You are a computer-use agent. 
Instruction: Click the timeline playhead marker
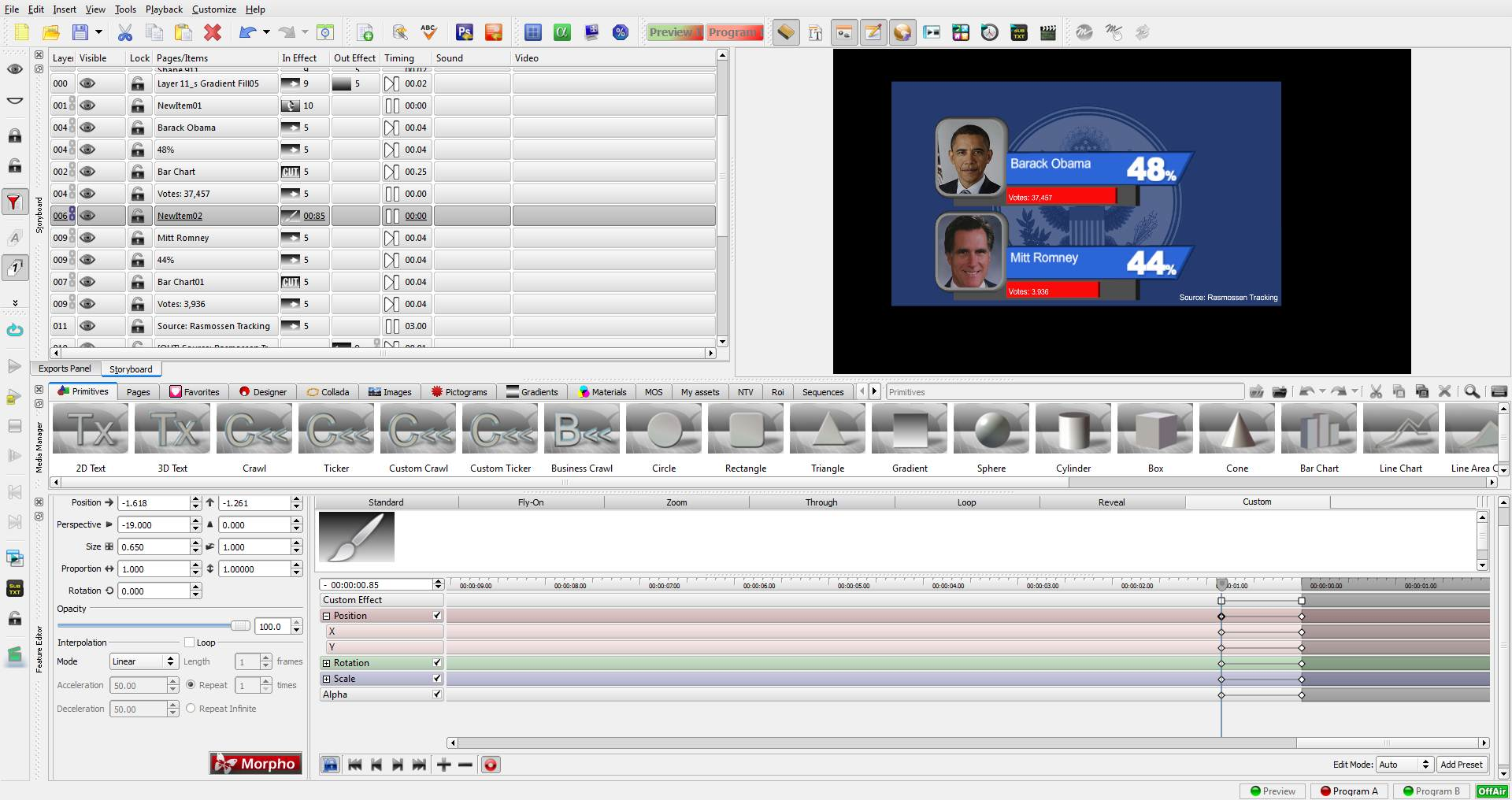point(1221,584)
